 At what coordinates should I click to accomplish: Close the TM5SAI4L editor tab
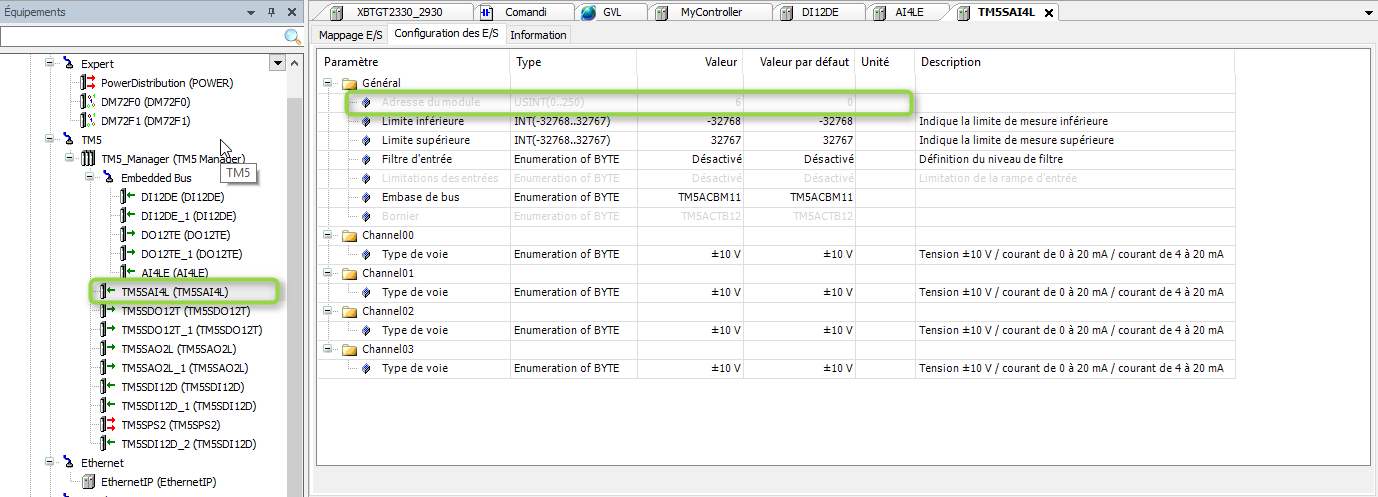1048,13
